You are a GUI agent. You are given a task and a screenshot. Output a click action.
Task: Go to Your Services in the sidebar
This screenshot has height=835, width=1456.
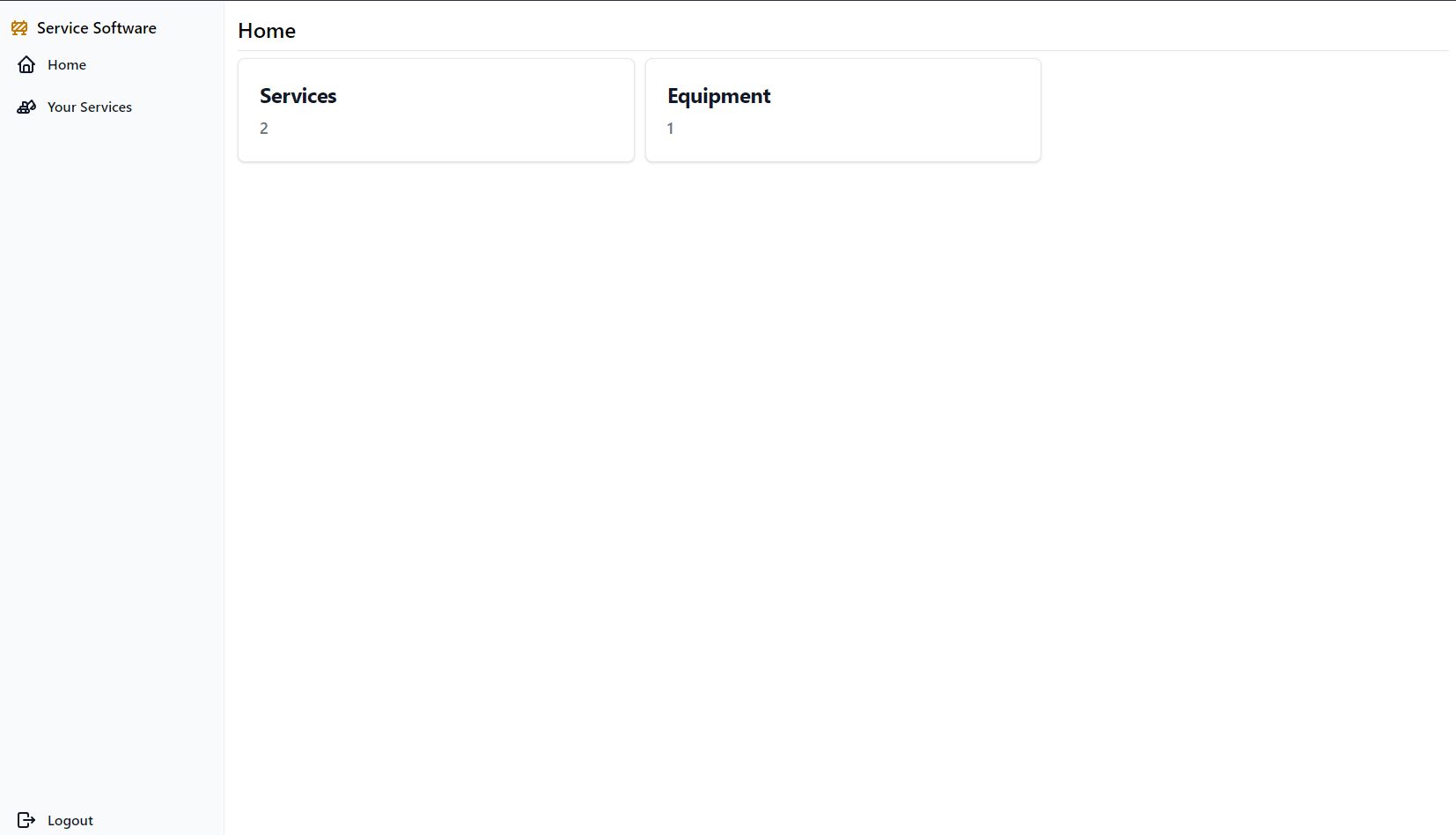coord(89,107)
